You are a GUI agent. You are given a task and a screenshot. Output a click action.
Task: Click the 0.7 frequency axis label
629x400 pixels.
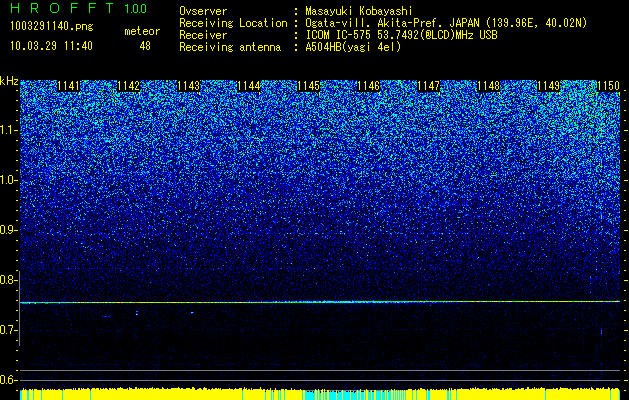[x=8, y=330]
